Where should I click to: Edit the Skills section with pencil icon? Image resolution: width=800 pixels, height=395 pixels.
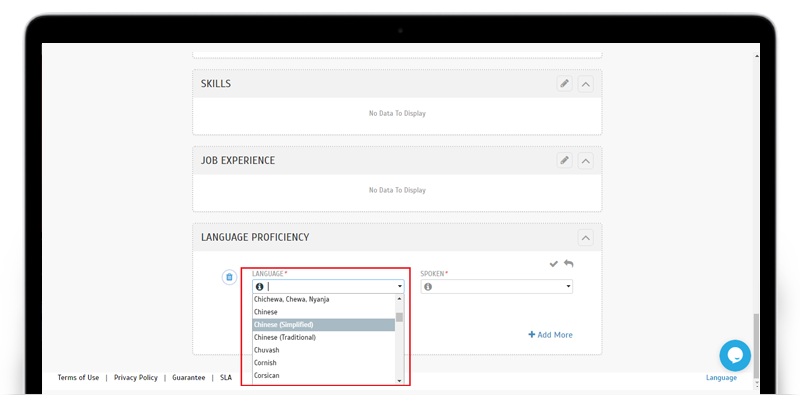(x=564, y=84)
